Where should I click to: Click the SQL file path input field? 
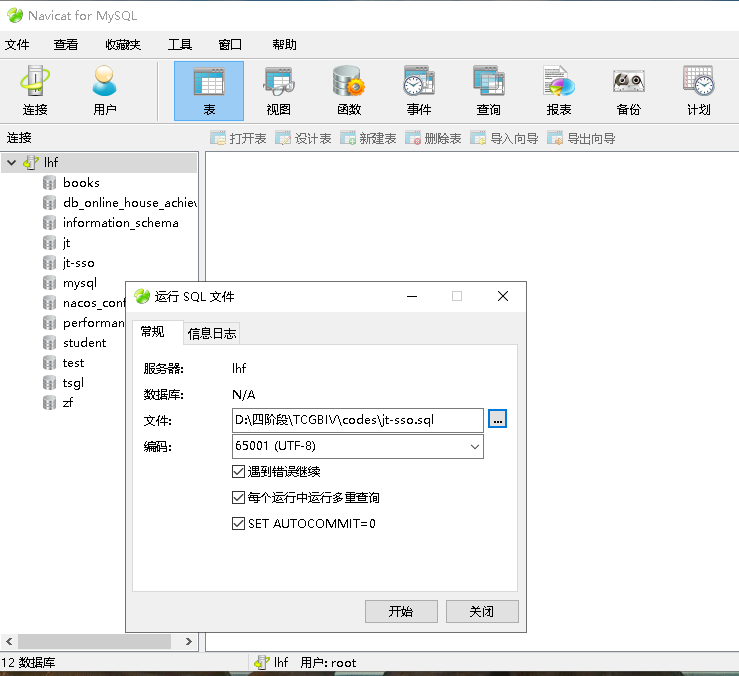358,420
